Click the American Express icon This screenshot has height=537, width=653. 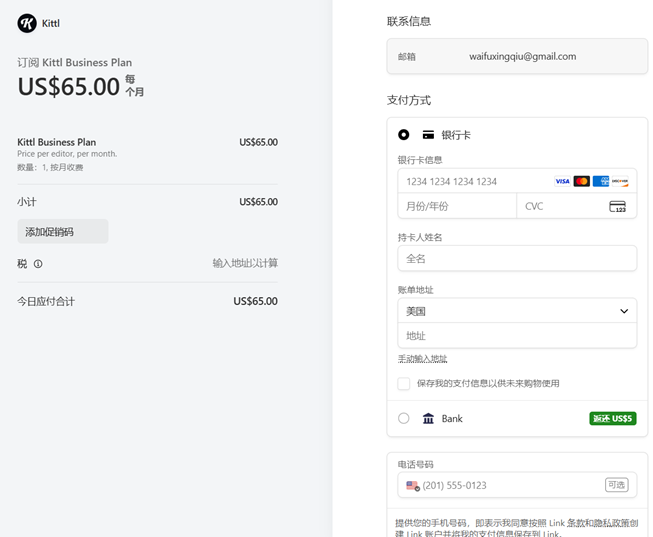point(601,181)
